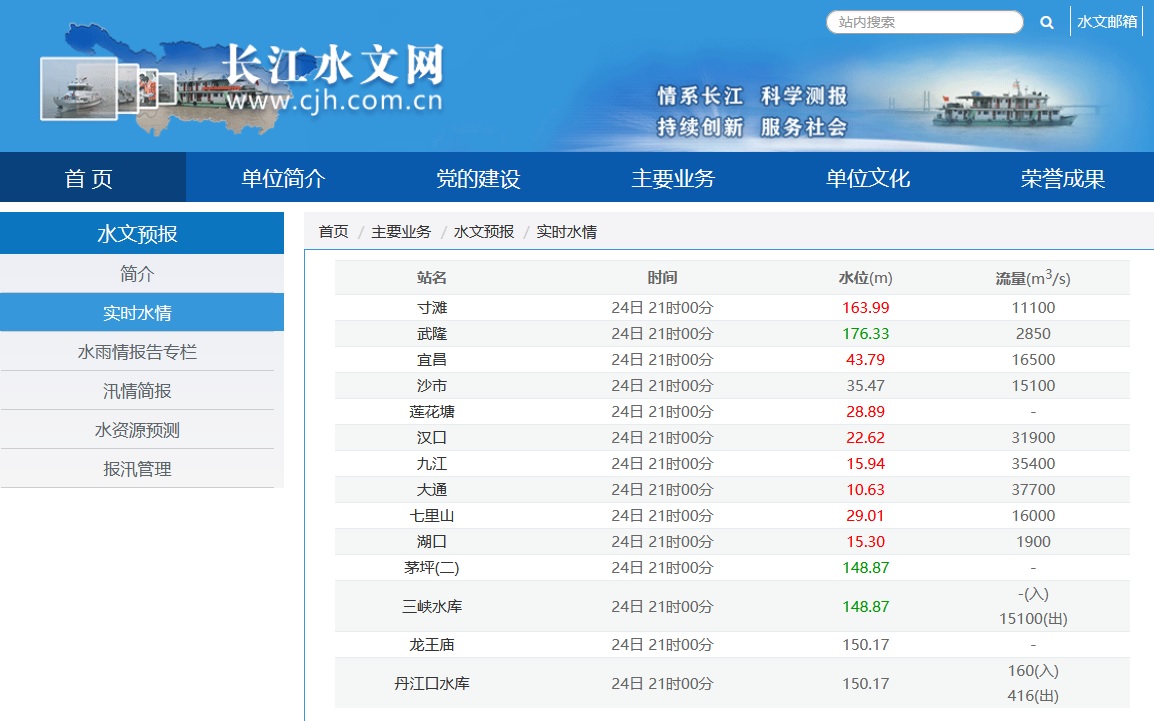Click the 35.47 water level value

[x=866, y=386]
